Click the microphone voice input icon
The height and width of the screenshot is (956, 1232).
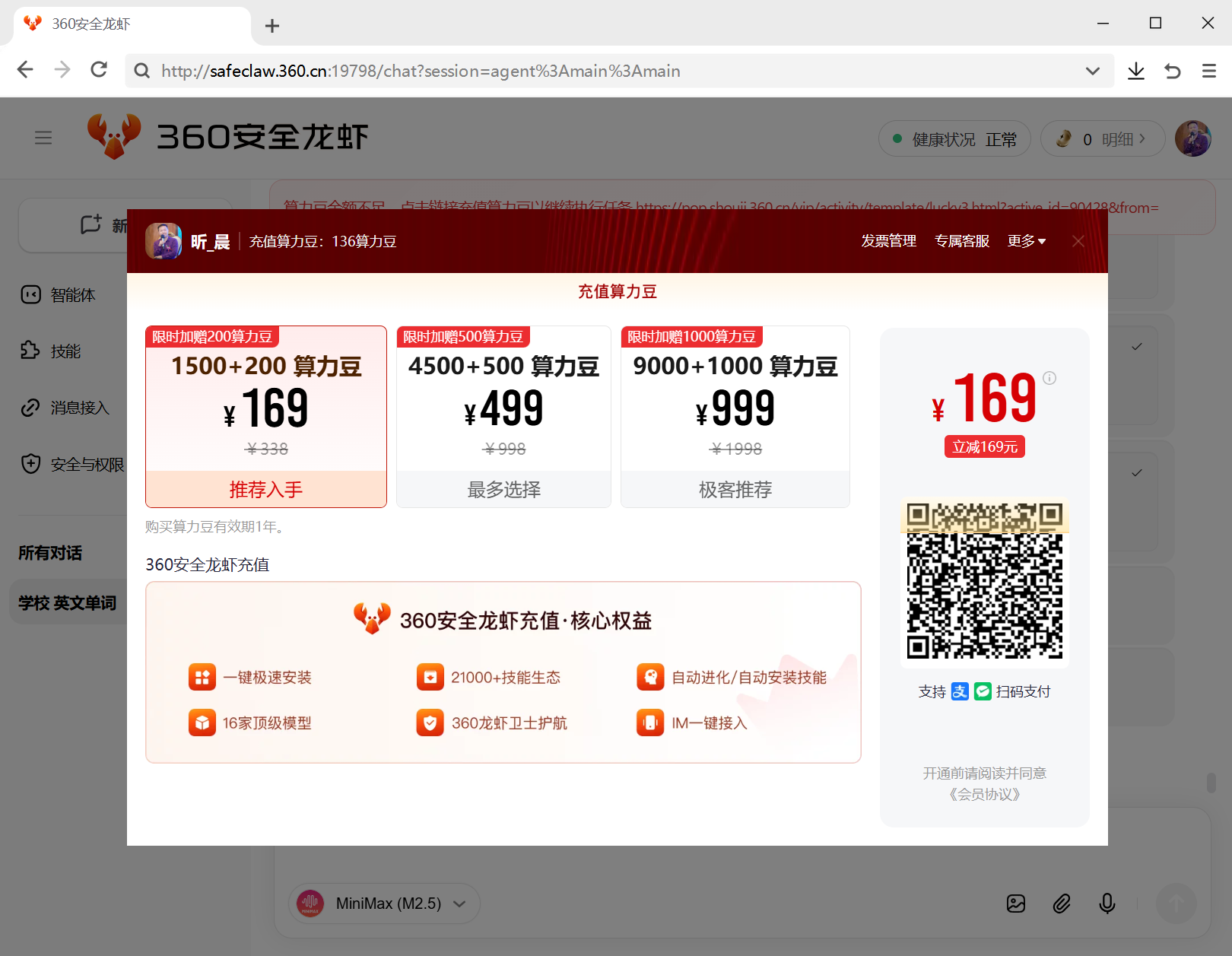click(x=1107, y=904)
